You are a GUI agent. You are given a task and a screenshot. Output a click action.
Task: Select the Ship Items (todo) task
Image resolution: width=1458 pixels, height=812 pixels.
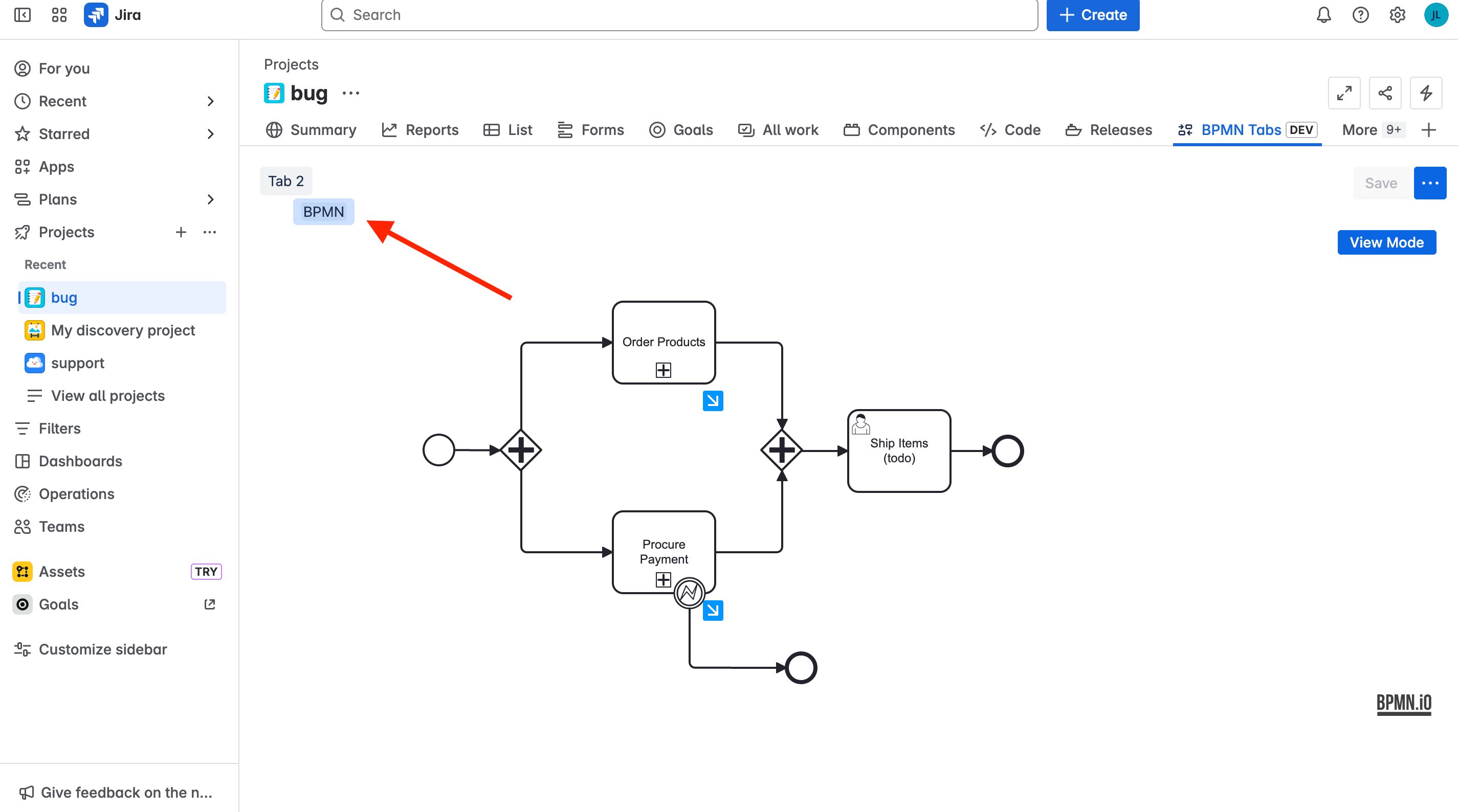coord(899,451)
